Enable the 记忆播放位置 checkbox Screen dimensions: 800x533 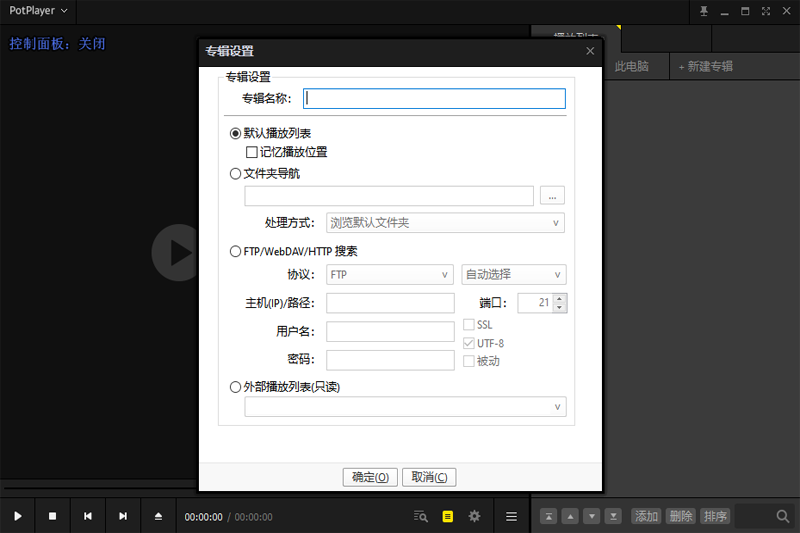[x=252, y=152]
